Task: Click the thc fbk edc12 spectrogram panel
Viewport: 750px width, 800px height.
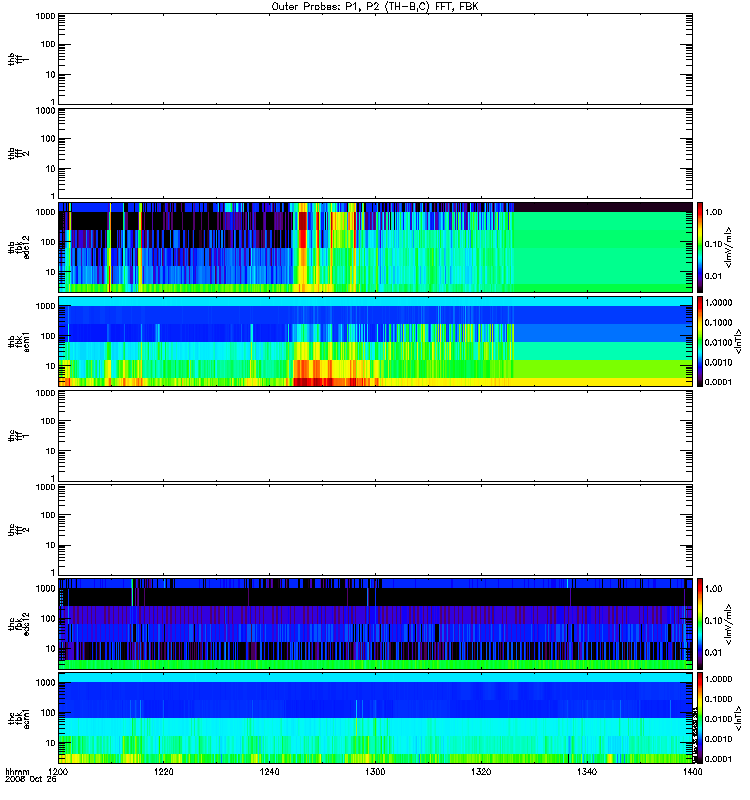Action: (x=375, y=623)
